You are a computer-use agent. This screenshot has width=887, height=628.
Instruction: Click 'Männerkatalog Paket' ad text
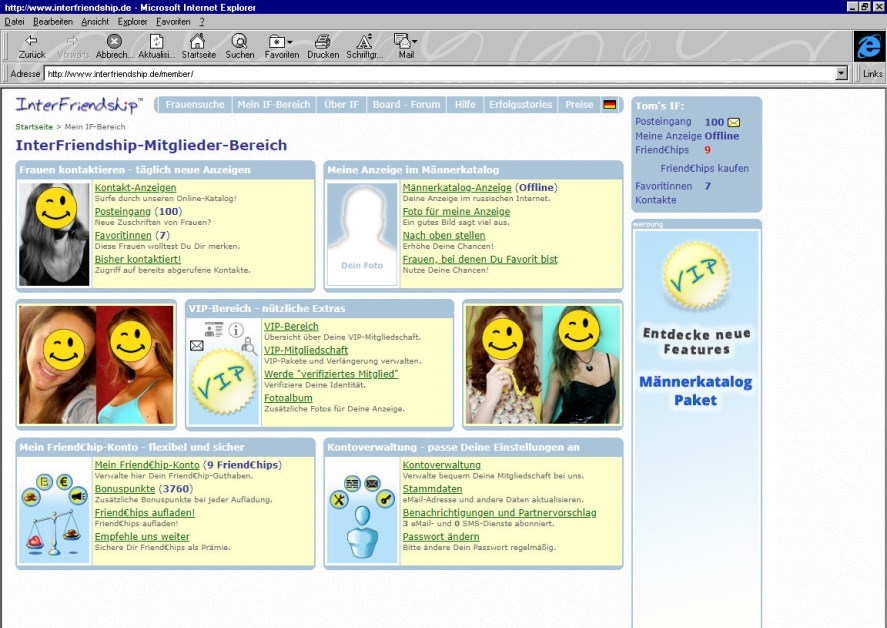click(x=696, y=391)
